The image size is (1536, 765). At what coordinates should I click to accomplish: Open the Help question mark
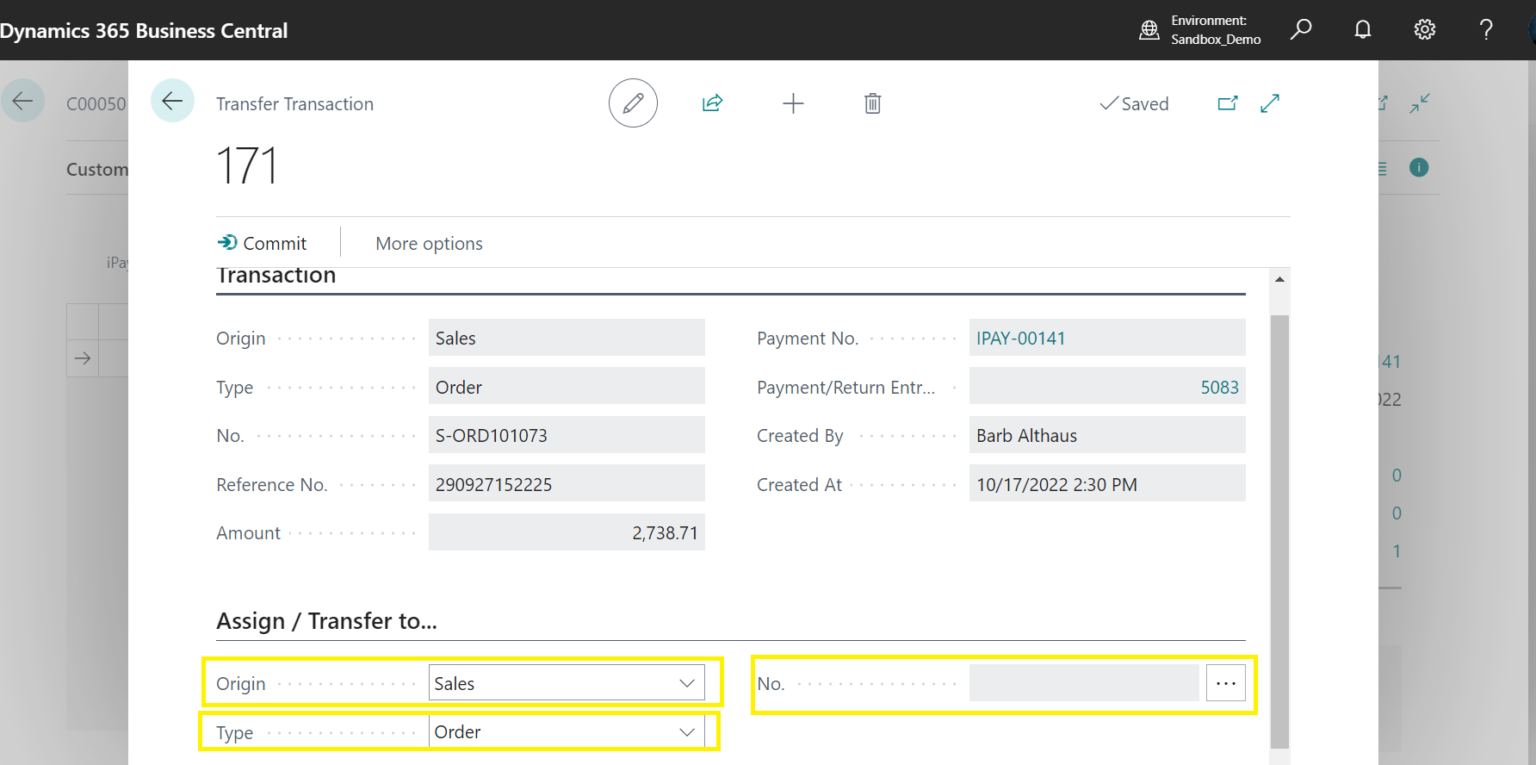pos(1486,30)
